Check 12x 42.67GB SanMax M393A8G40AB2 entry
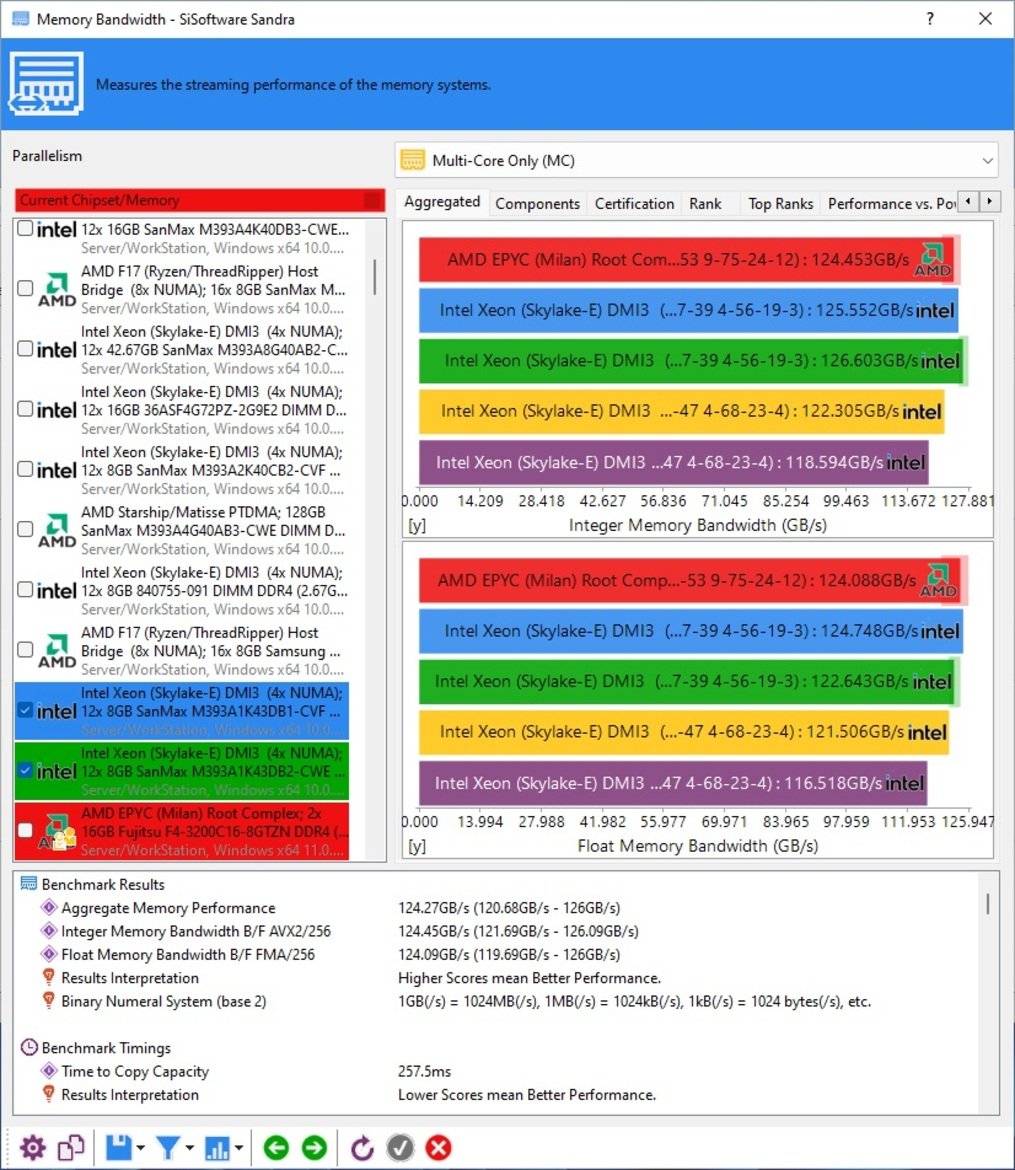The height and width of the screenshot is (1170, 1015). [25, 348]
